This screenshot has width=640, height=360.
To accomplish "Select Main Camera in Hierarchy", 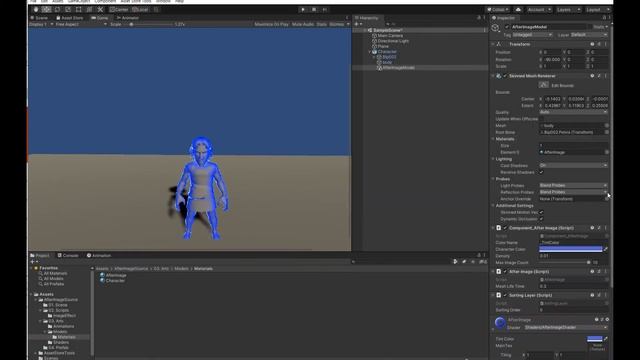I will pyautogui.click(x=390, y=36).
